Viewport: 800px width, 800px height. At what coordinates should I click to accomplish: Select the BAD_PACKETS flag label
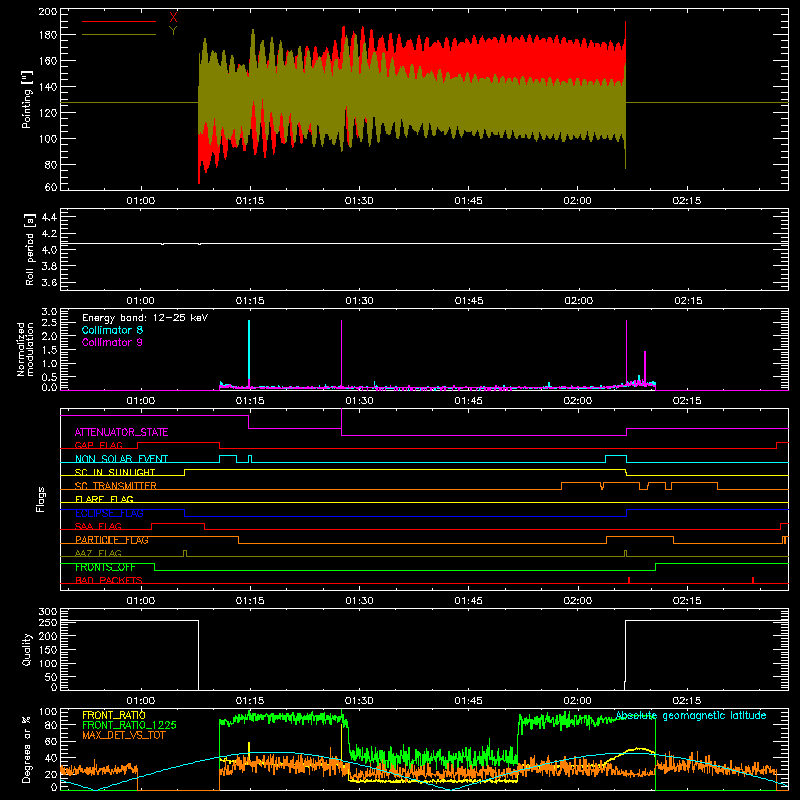[x=109, y=581]
